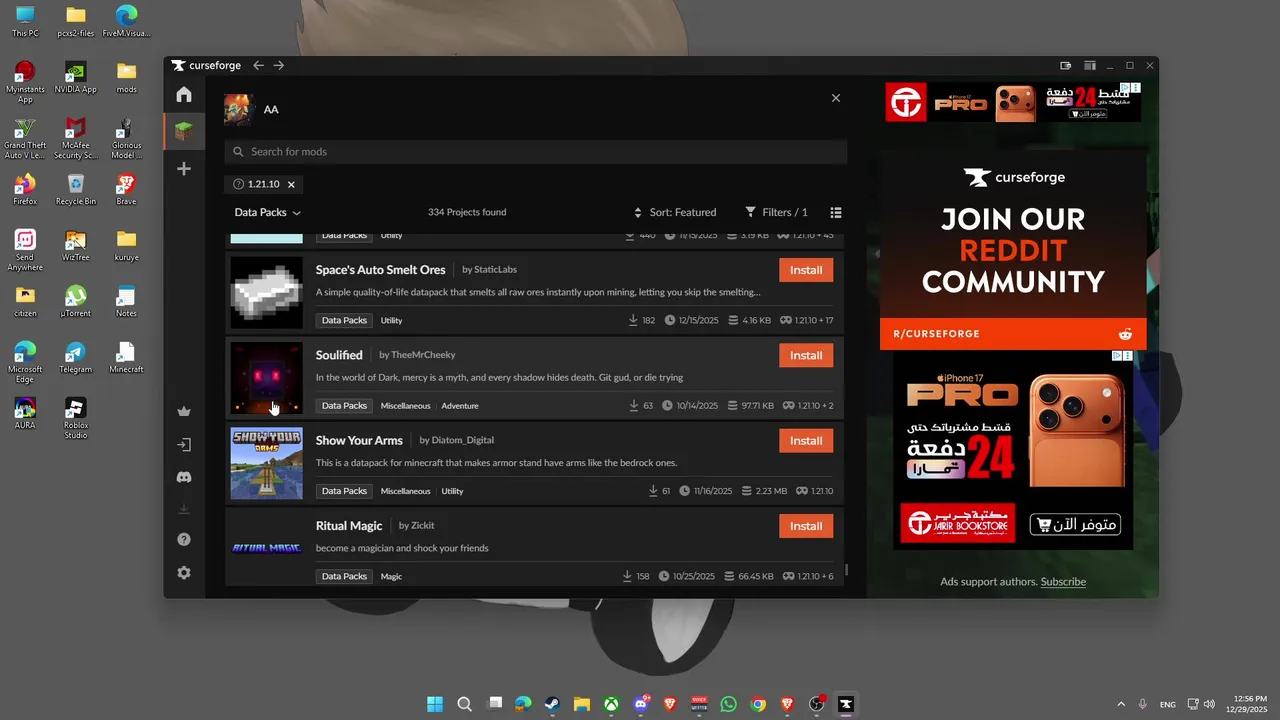Click the mod list scrollbar
Viewport: 1280px width, 720px height.
[846, 570]
